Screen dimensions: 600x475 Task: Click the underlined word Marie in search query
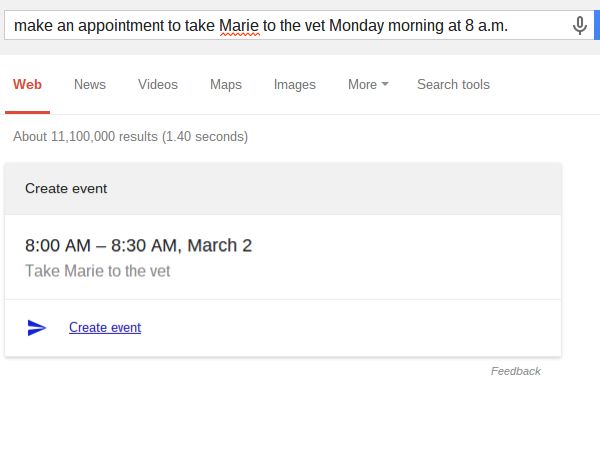[x=238, y=26]
